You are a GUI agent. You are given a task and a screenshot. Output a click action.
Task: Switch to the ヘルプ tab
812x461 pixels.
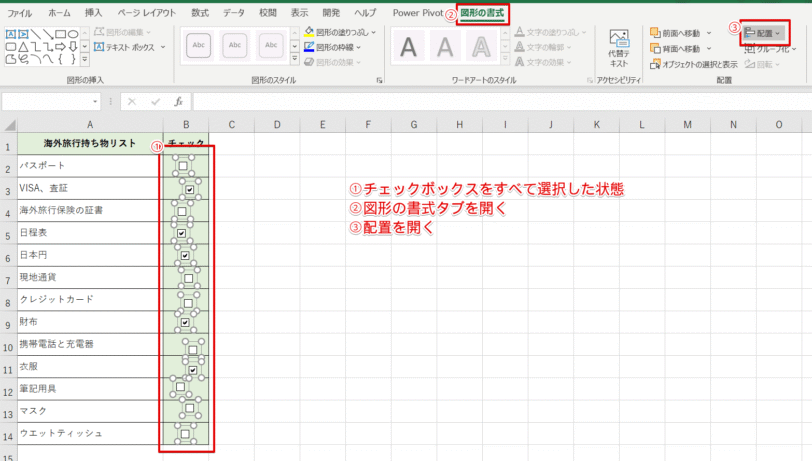(365, 13)
